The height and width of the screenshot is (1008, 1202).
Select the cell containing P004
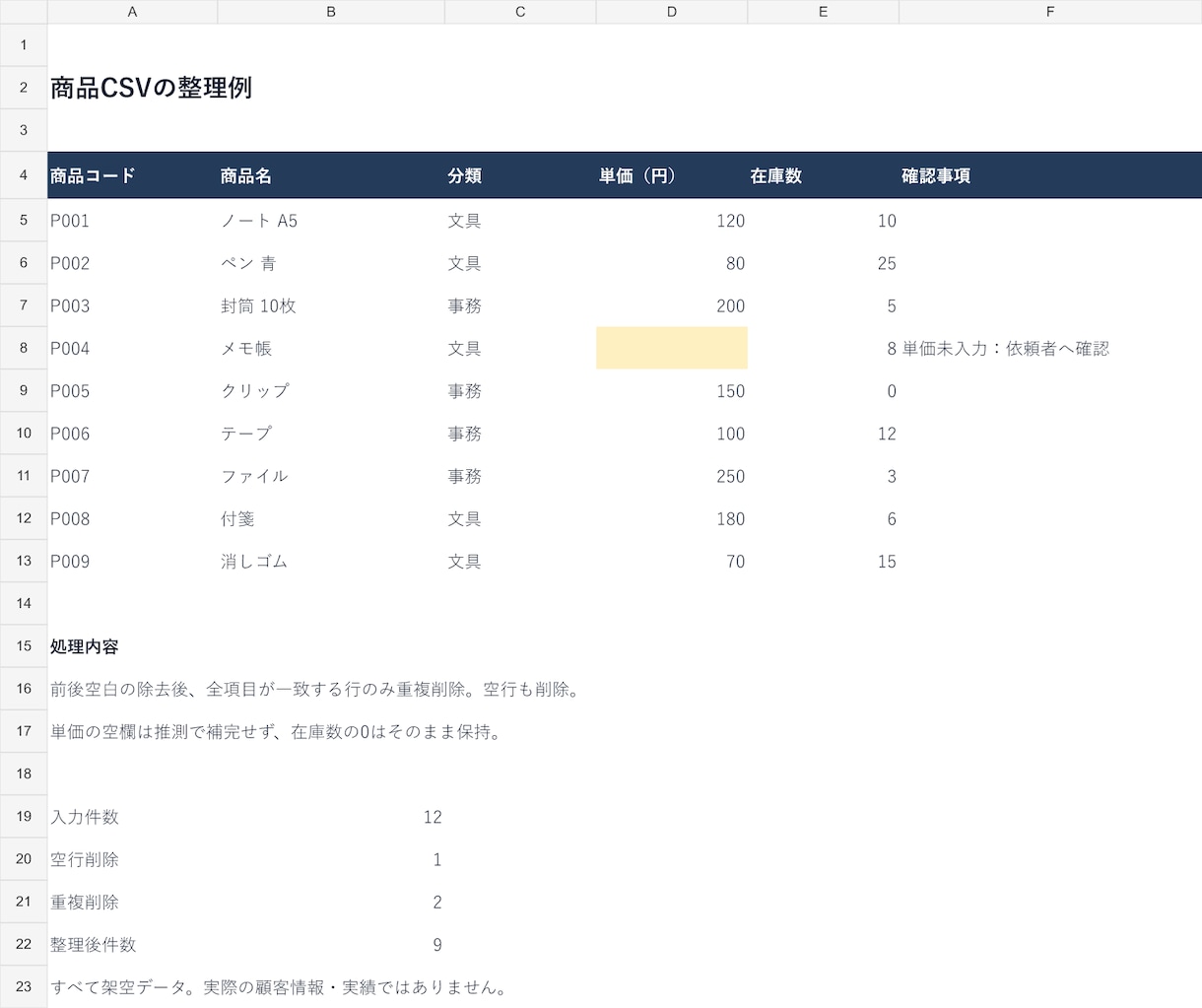click(132, 348)
